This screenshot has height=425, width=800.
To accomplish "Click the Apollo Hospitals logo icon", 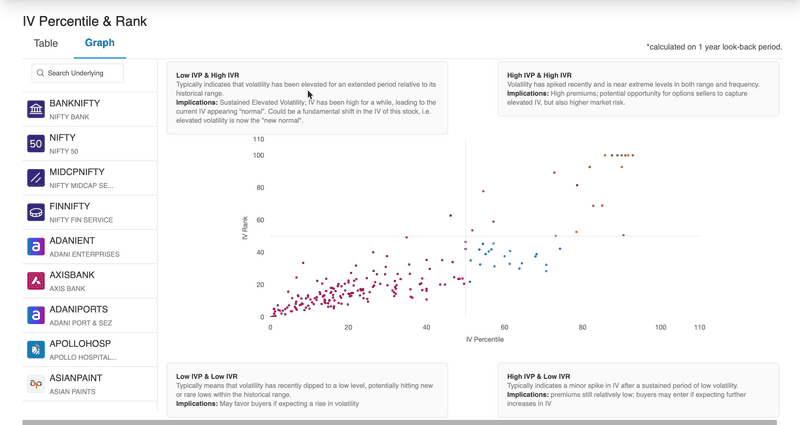I will coord(36,350).
